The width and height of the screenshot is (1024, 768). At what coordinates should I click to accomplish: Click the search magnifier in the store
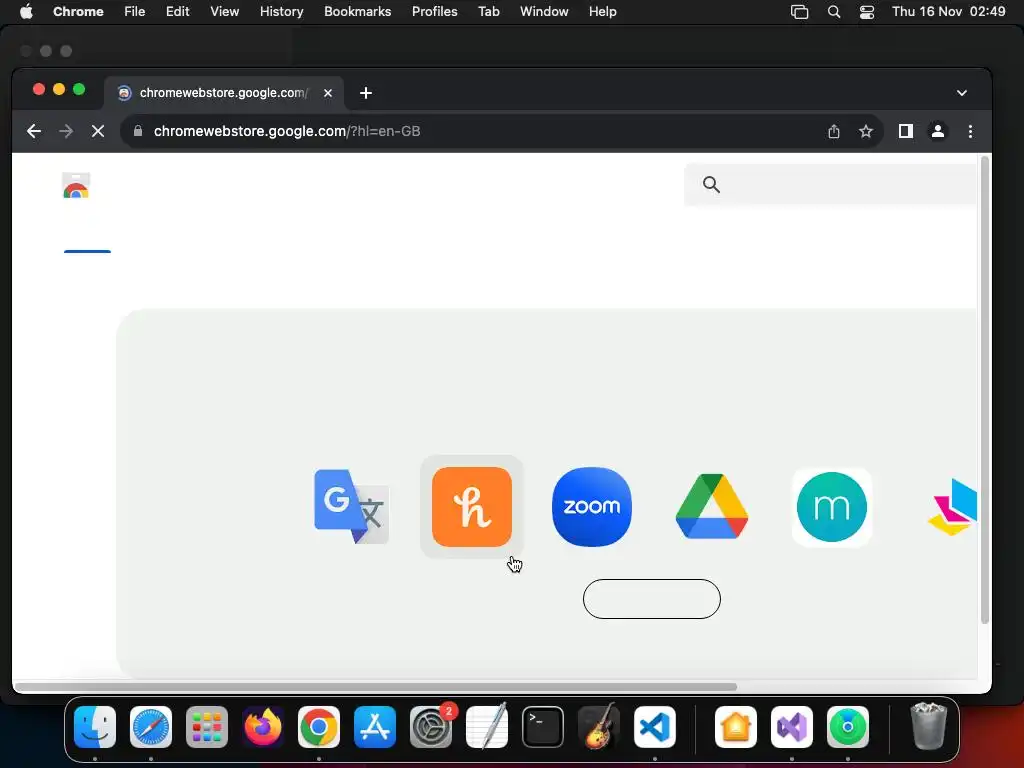point(711,185)
